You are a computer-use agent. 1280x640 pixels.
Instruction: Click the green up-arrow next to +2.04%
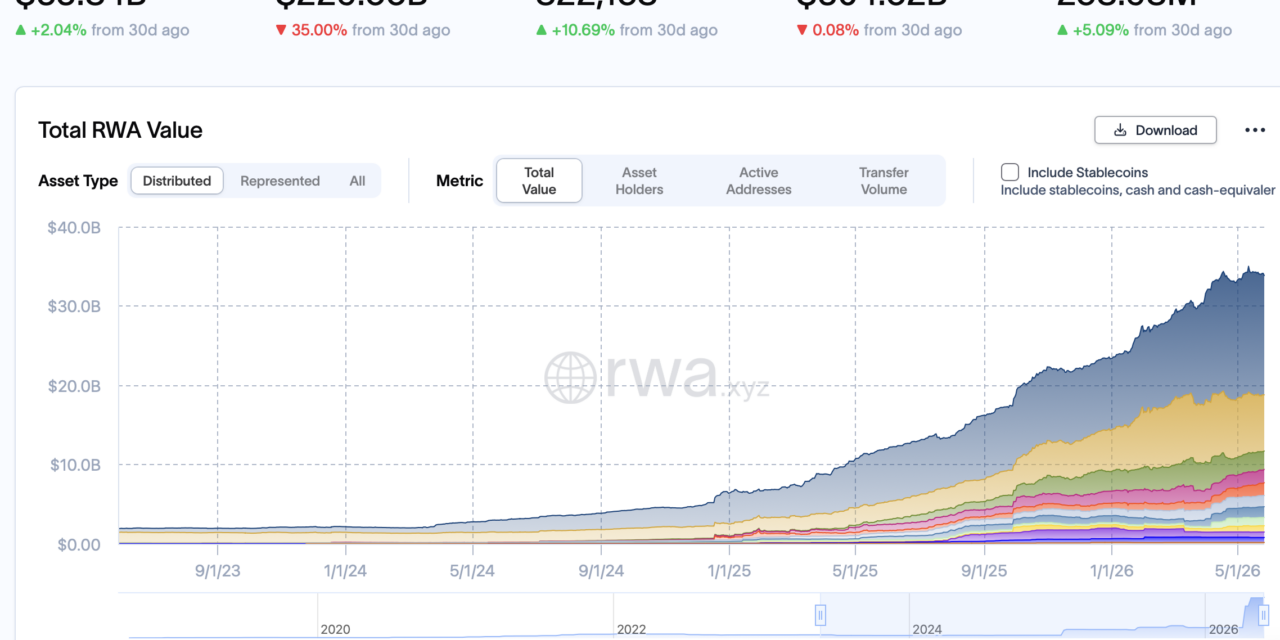(x=21, y=30)
